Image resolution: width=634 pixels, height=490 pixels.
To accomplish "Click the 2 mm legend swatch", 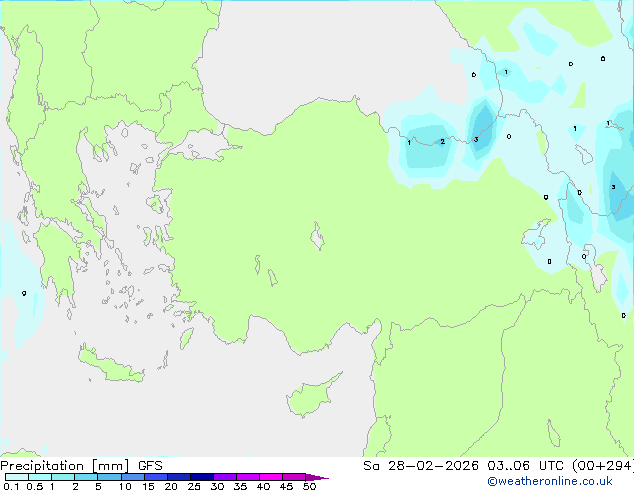I will pyautogui.click(x=86, y=477).
